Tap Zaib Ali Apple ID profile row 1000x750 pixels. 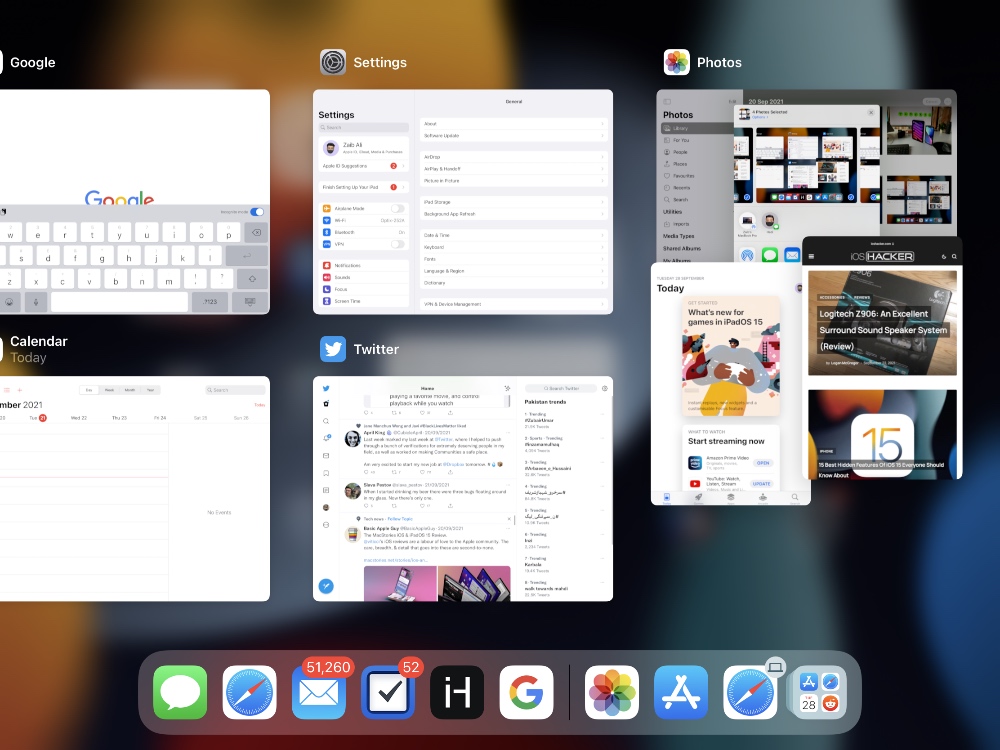click(x=364, y=148)
